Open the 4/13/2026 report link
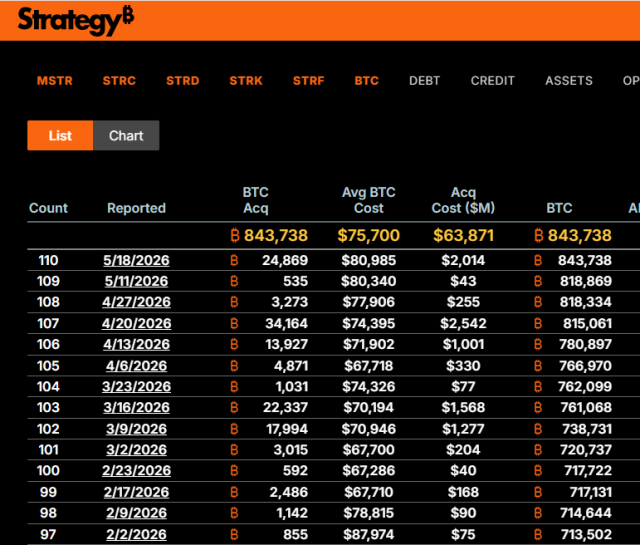 pyautogui.click(x=136, y=345)
